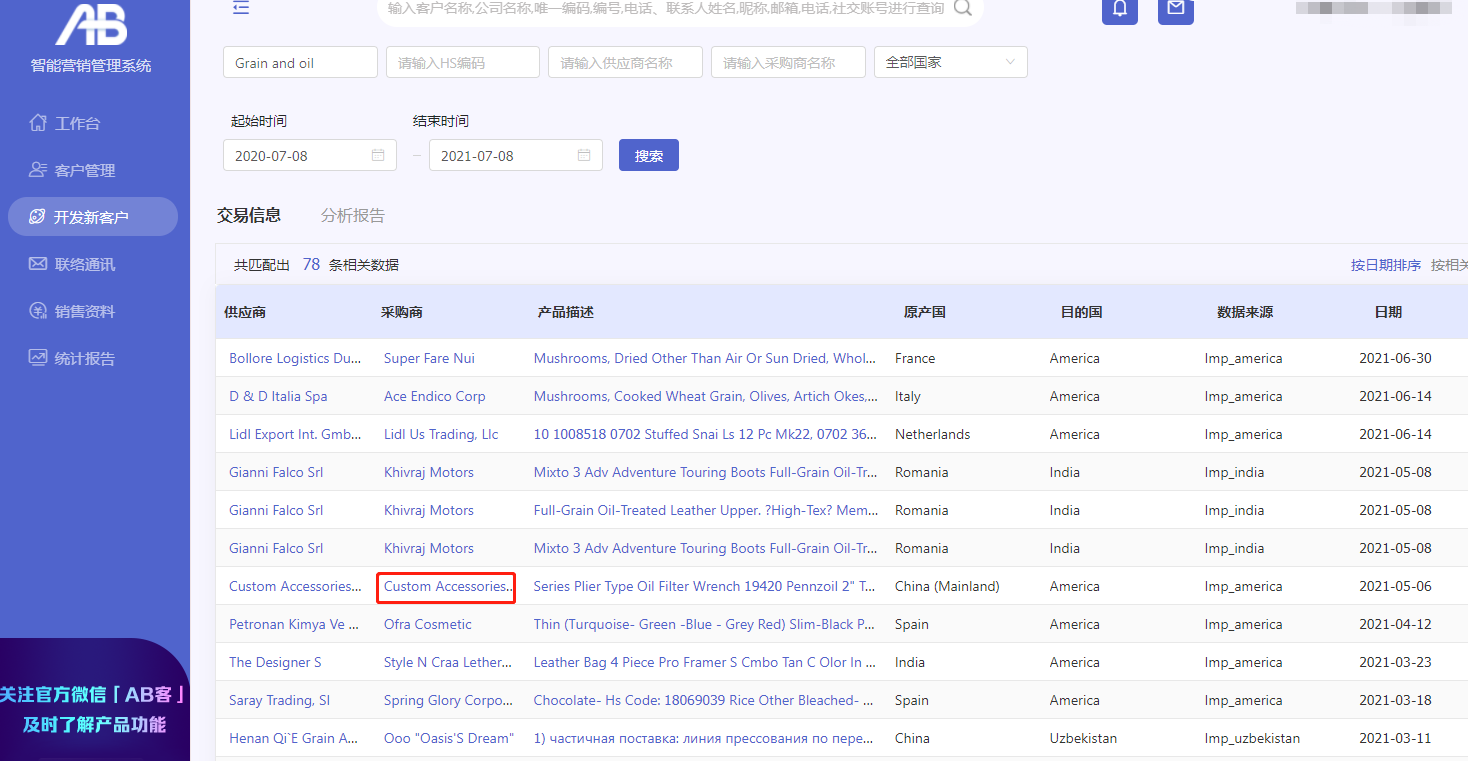
Task: Select 开发新客户 in sidebar
Action: 92,217
